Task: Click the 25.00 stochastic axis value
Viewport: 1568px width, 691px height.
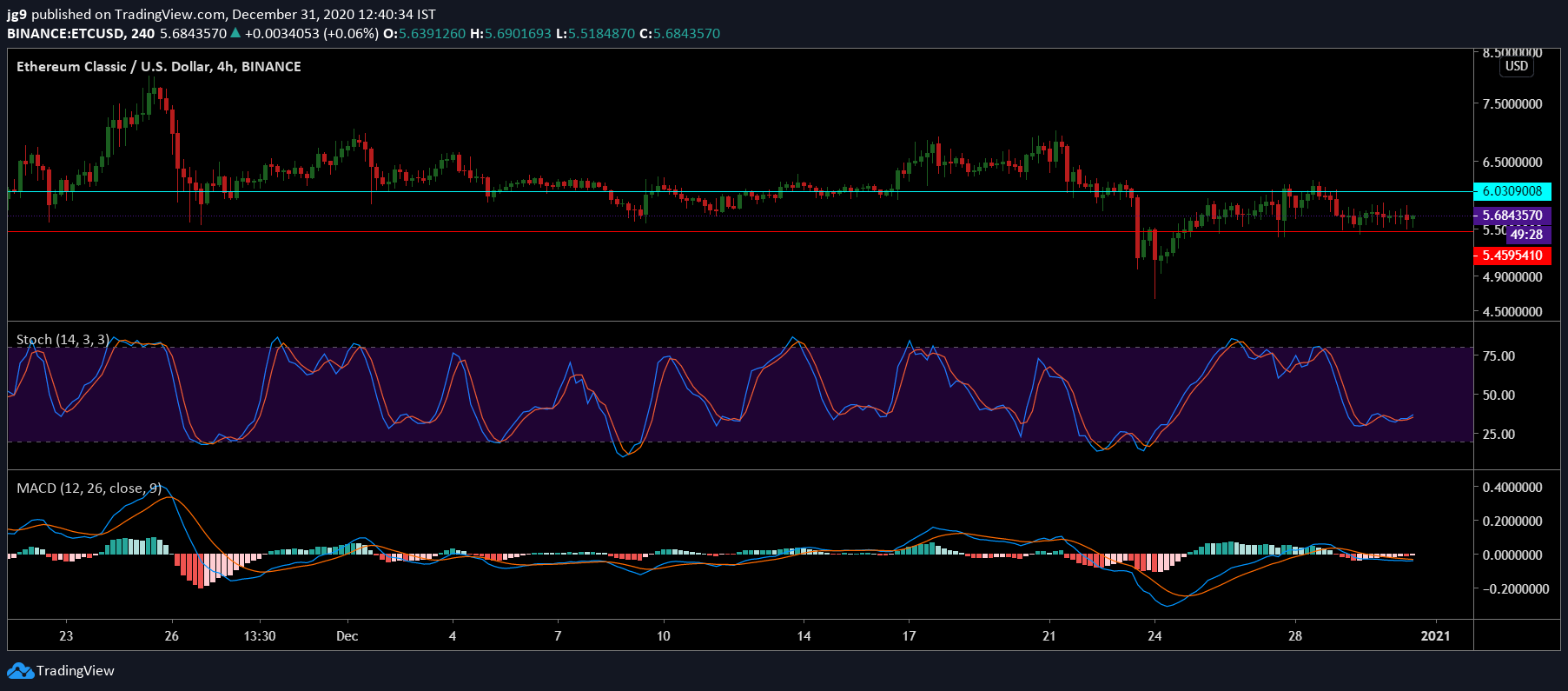Action: coord(1499,435)
